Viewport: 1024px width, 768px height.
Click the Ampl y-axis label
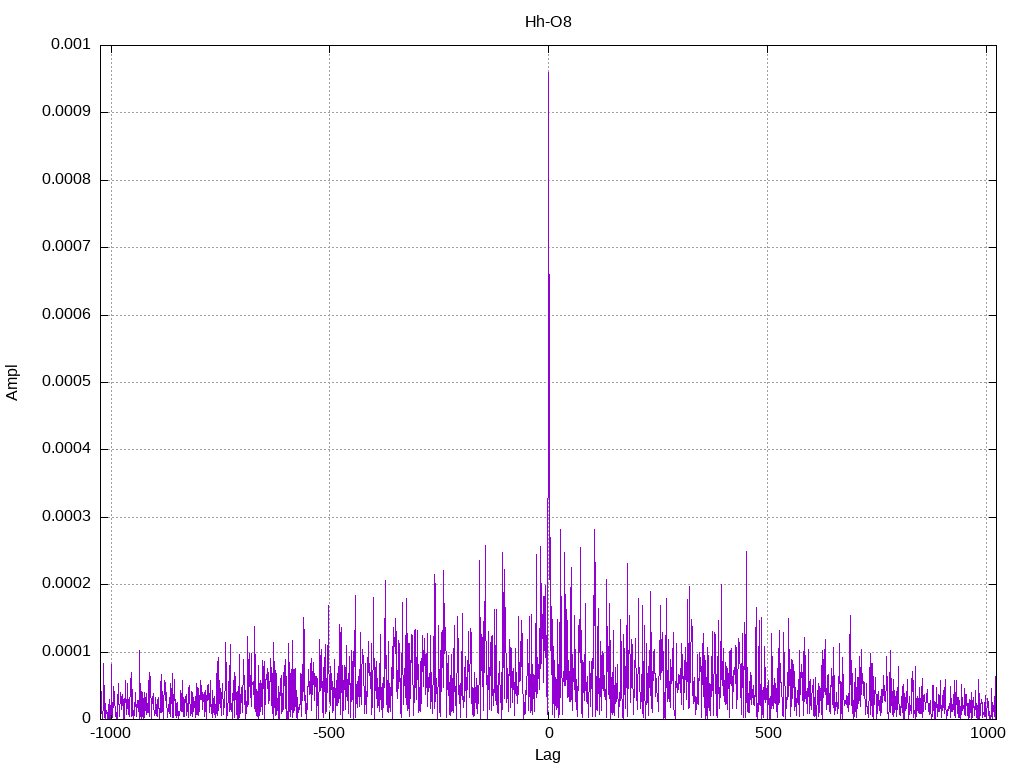[12, 381]
